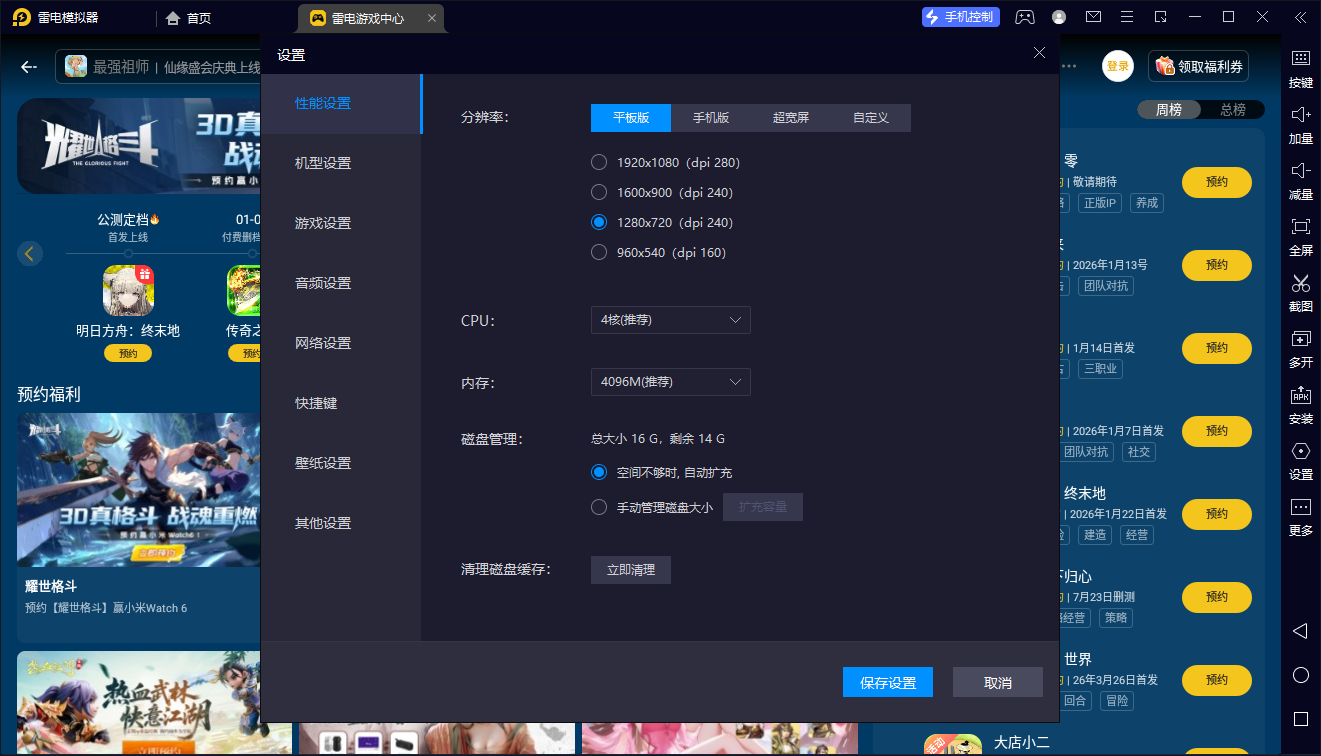The width and height of the screenshot is (1321, 756).
Task: Show previous items with the carousel left arrow
Action: (x=30, y=253)
